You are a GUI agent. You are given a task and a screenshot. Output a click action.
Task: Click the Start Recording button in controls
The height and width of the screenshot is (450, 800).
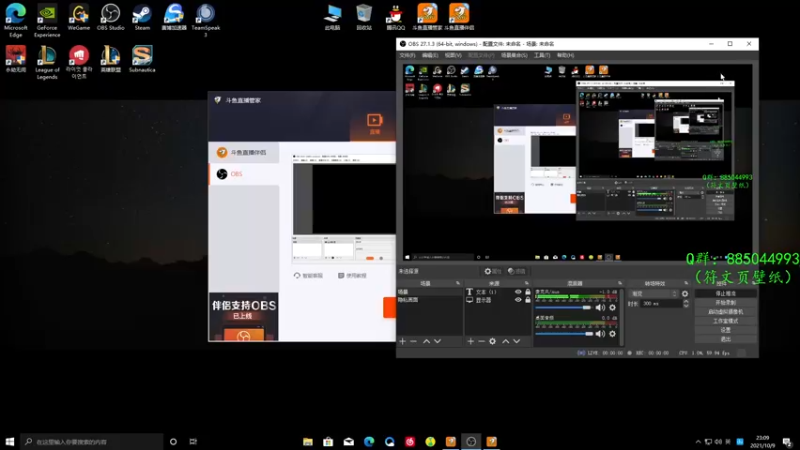pos(726,303)
